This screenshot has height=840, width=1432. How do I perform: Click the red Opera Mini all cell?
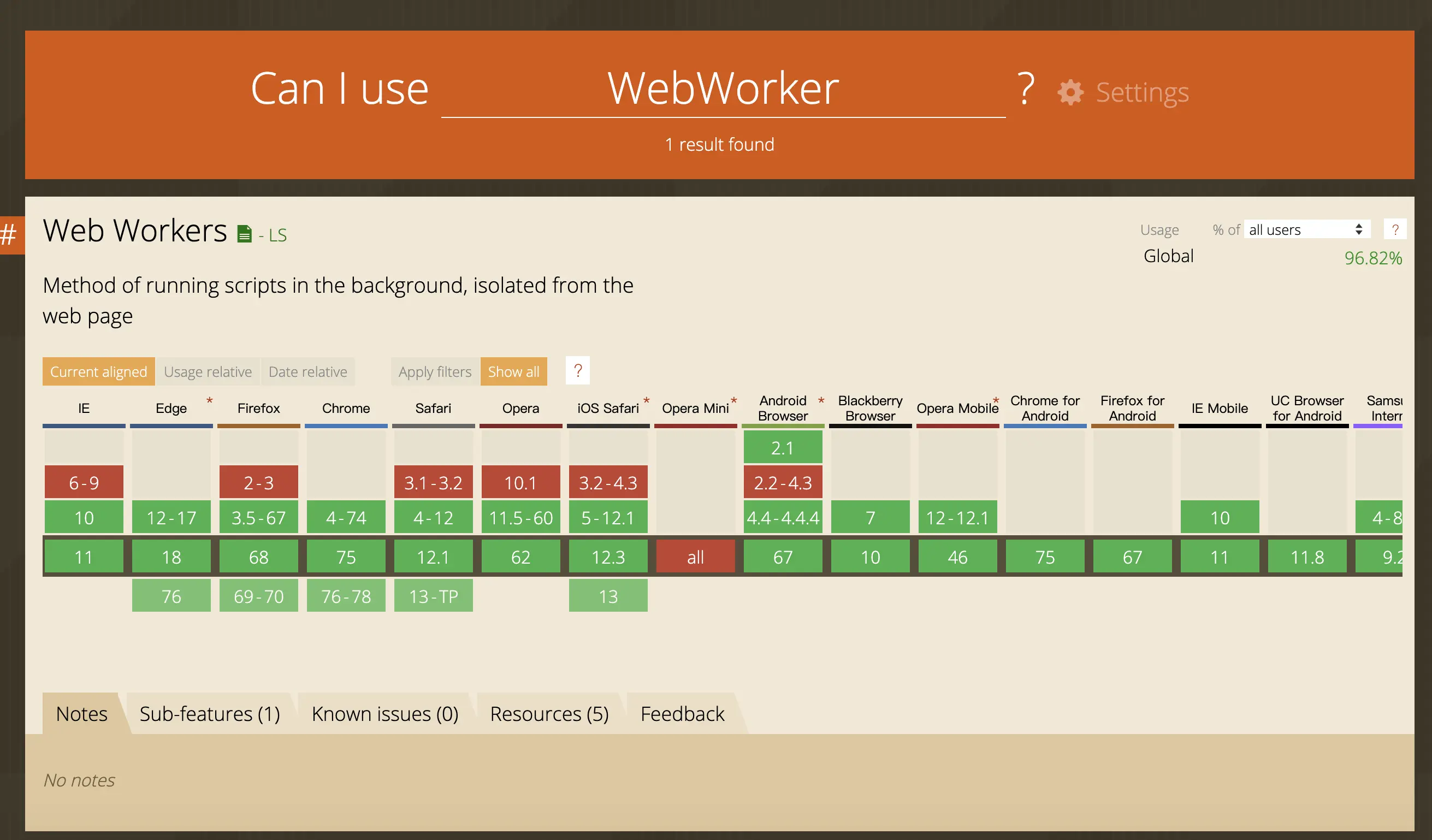(695, 557)
